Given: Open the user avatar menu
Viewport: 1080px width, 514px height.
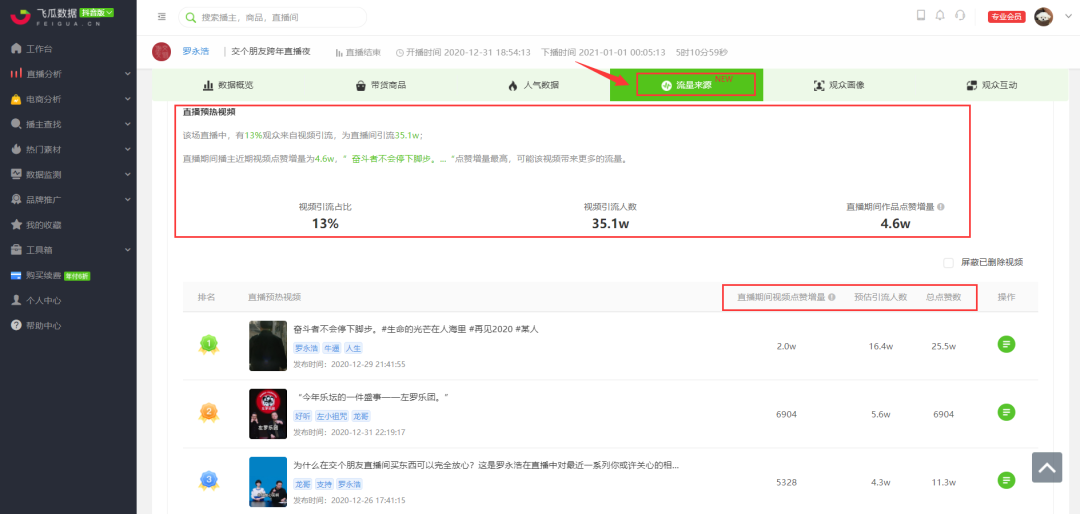Looking at the screenshot, I should click(1043, 17).
